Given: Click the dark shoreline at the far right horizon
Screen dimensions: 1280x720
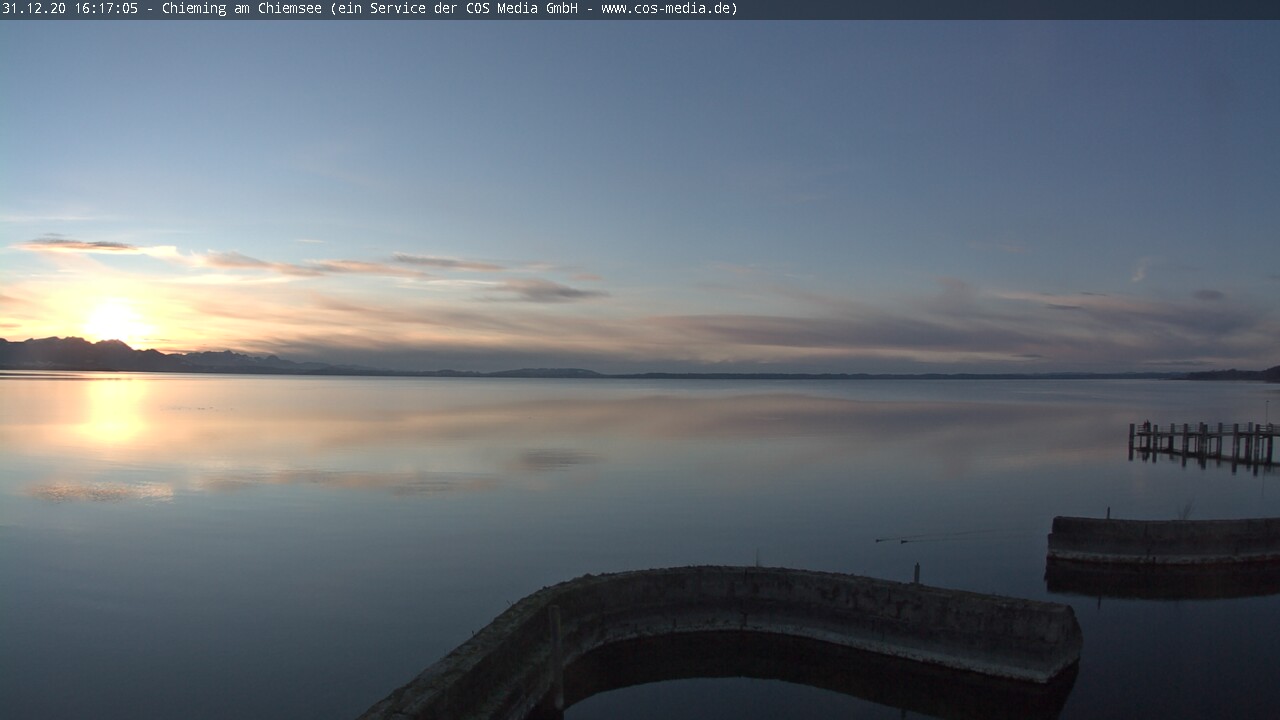Looking at the screenshot, I should 1240,374.
